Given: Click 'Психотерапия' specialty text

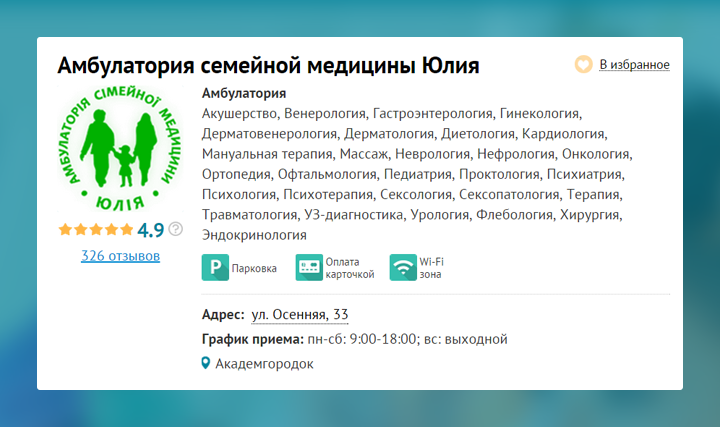Looking at the screenshot, I should tap(328, 195).
